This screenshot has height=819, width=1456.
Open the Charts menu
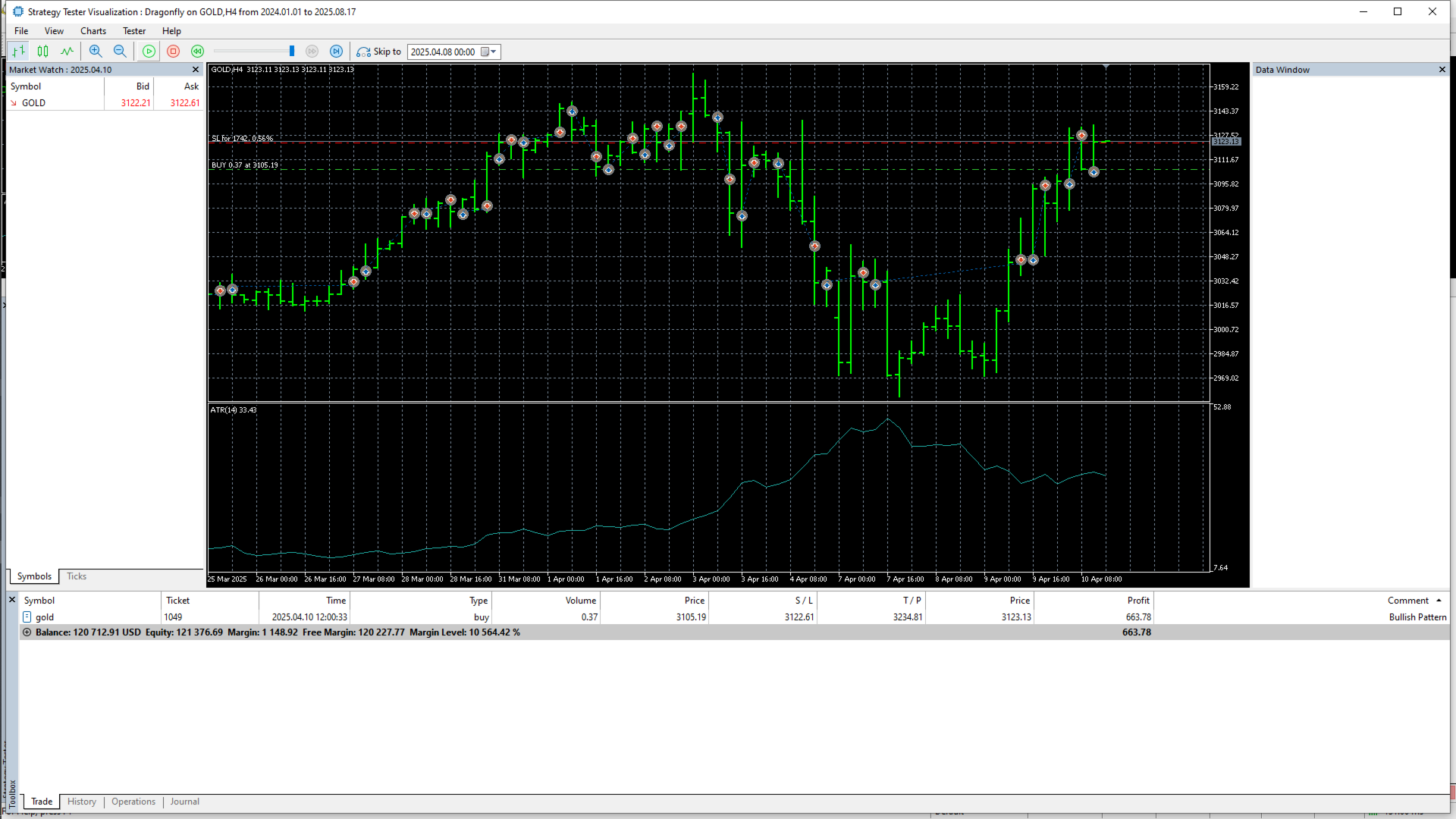93,31
